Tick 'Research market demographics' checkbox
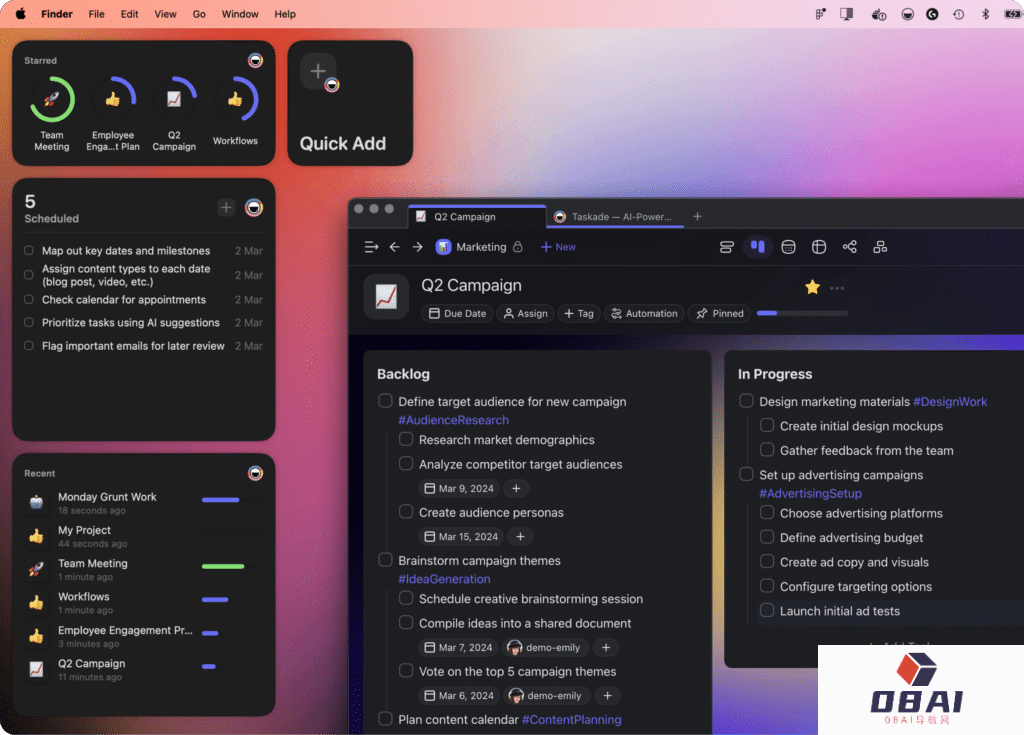1024x735 pixels. [406, 440]
